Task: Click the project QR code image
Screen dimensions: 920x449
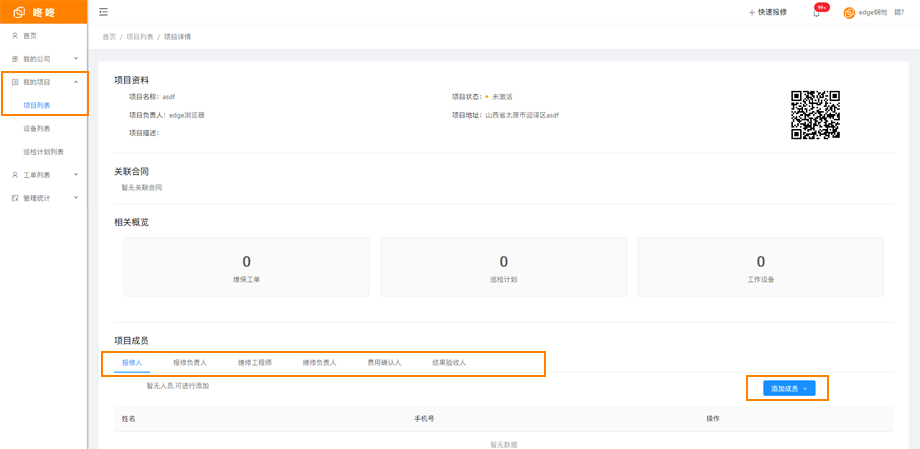Action: pyautogui.click(x=815, y=114)
